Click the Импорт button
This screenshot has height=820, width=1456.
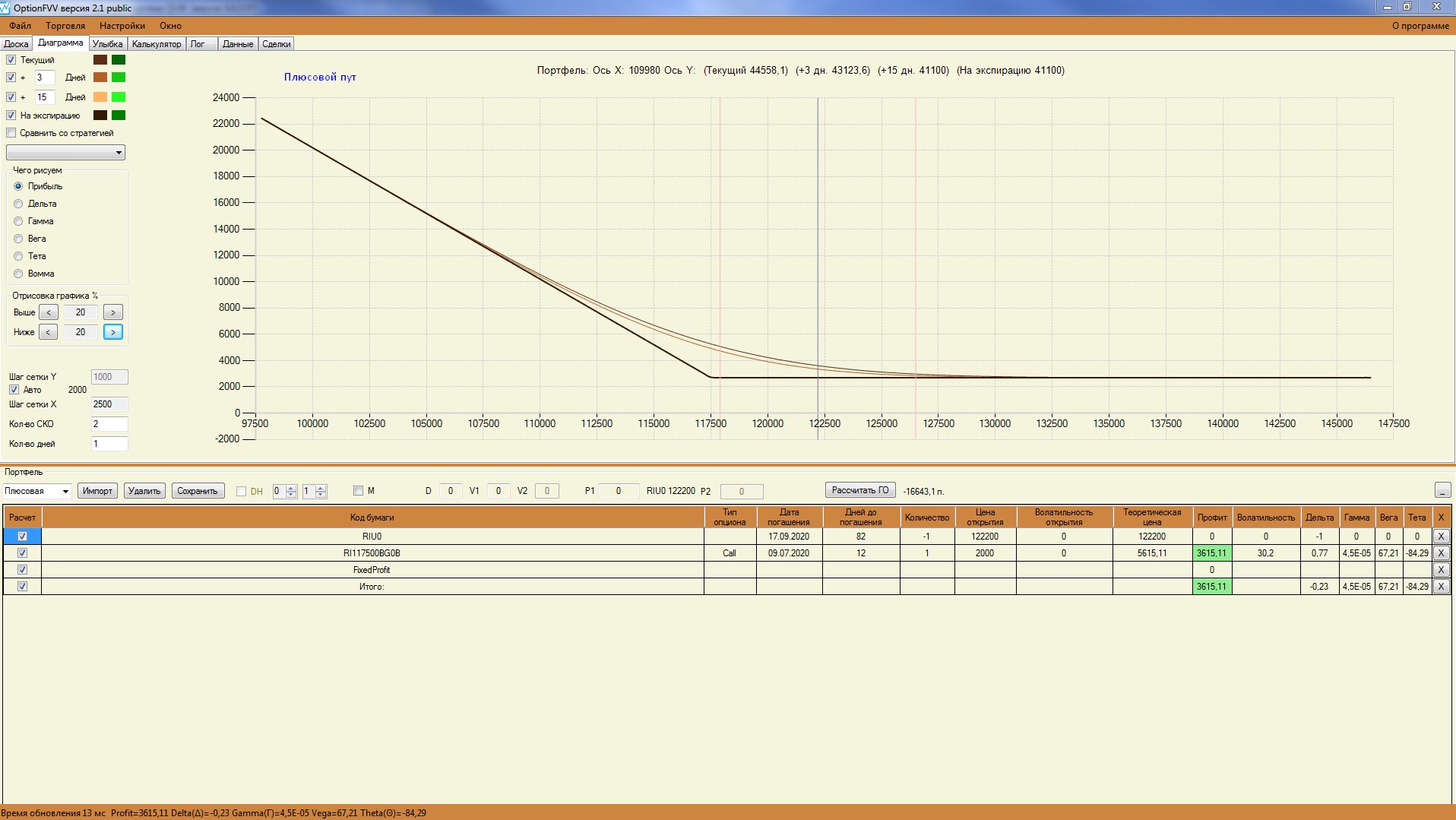97,491
